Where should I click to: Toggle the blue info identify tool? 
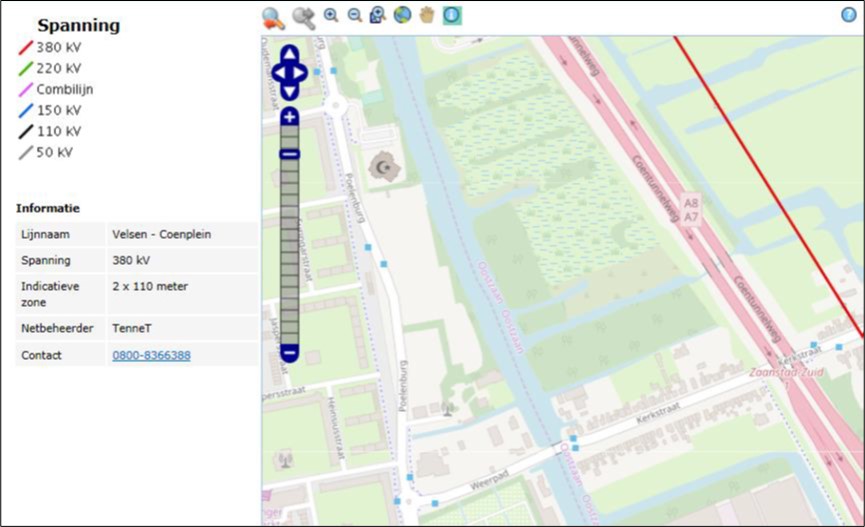coord(452,15)
